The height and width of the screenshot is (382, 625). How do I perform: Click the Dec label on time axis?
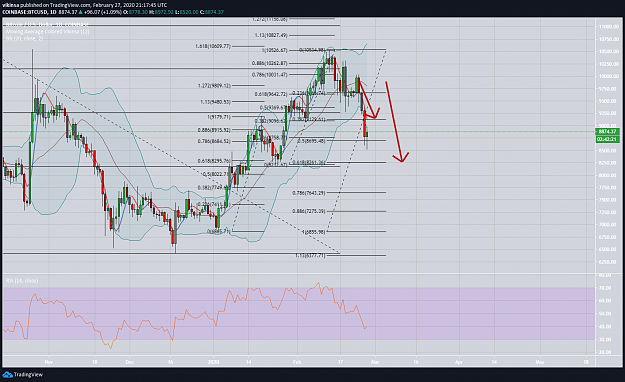tap(130, 362)
